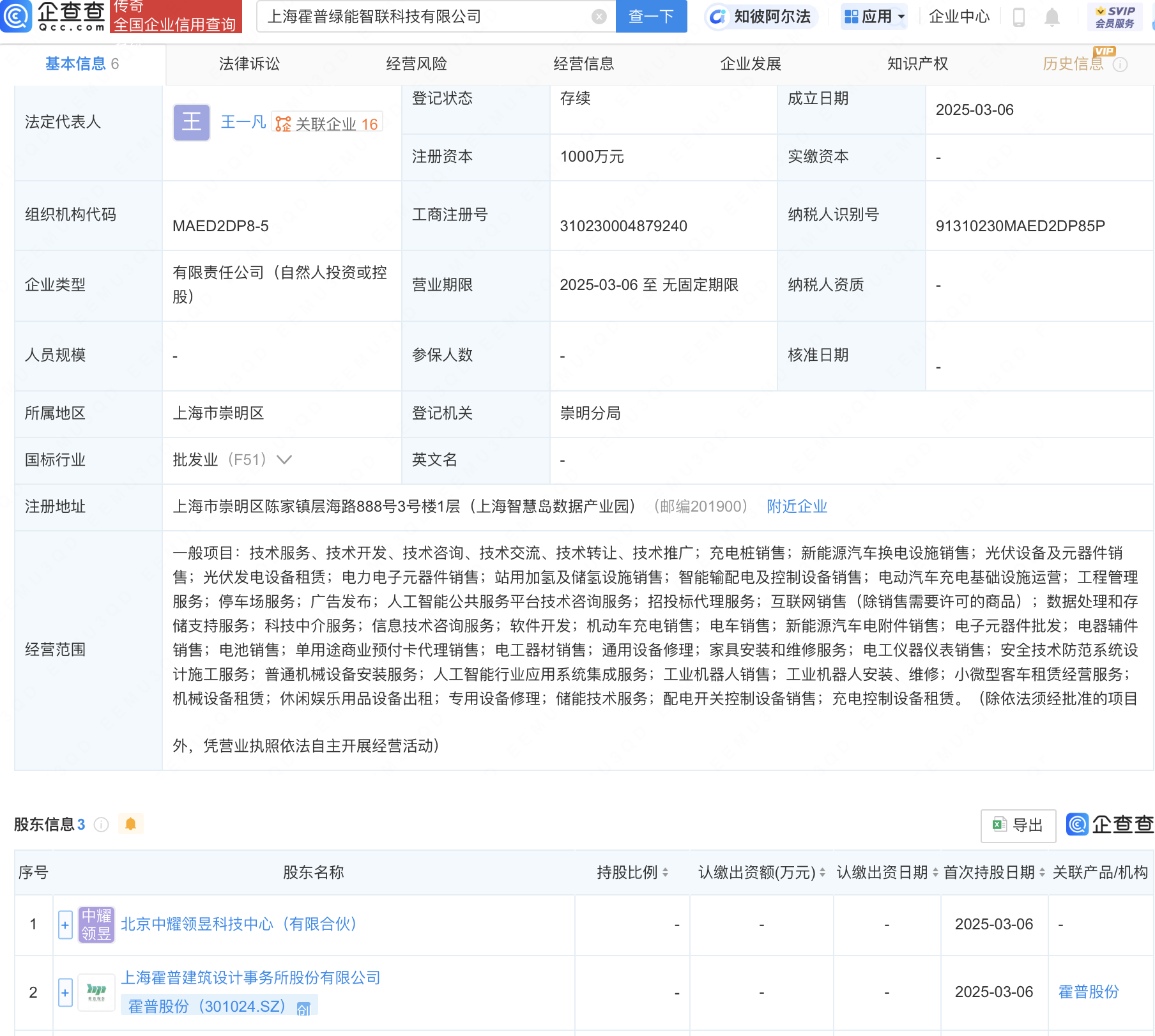Clear the company search box
Viewport: 1155px width, 1036px height.
[599, 17]
